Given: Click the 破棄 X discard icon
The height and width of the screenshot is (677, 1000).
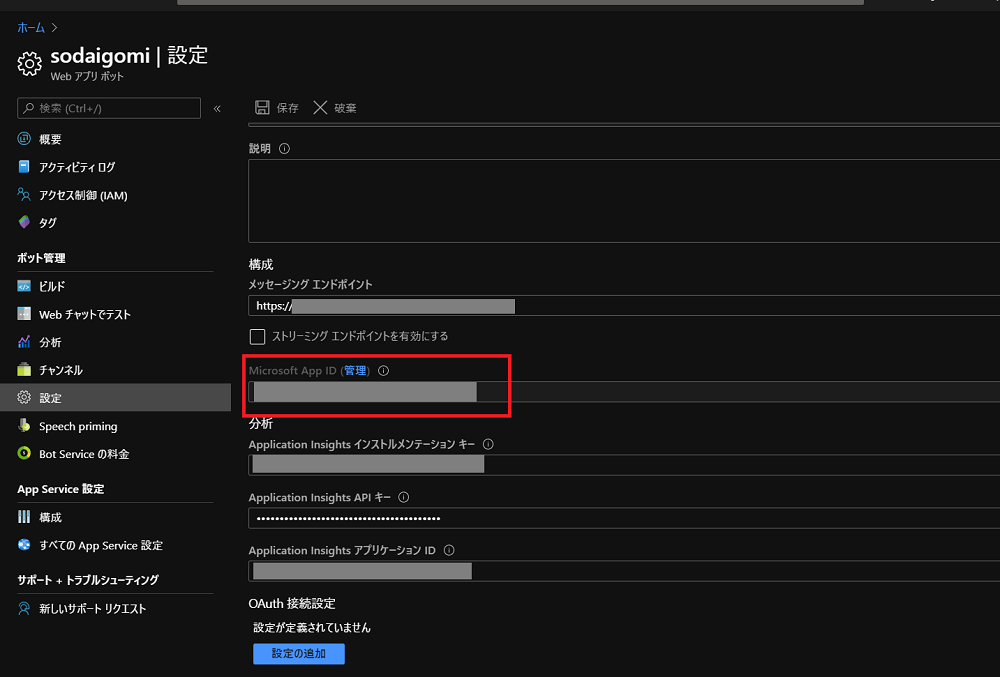Looking at the screenshot, I should [320, 107].
